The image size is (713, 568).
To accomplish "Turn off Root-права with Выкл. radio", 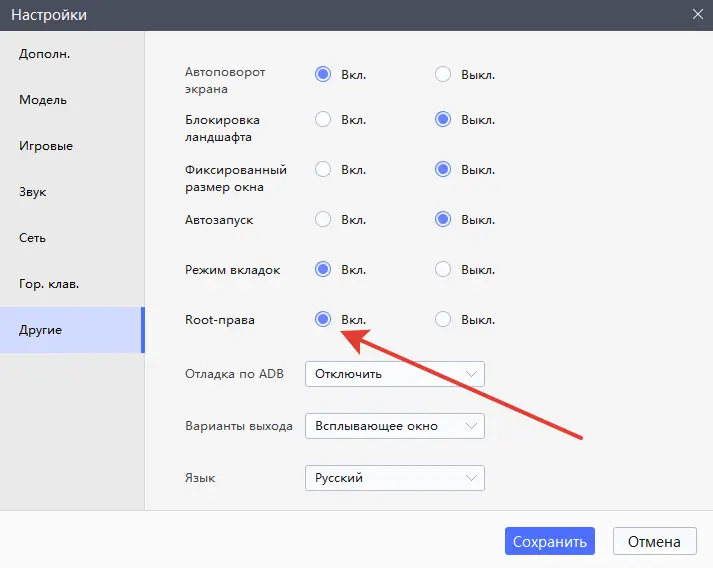I will 443,320.
